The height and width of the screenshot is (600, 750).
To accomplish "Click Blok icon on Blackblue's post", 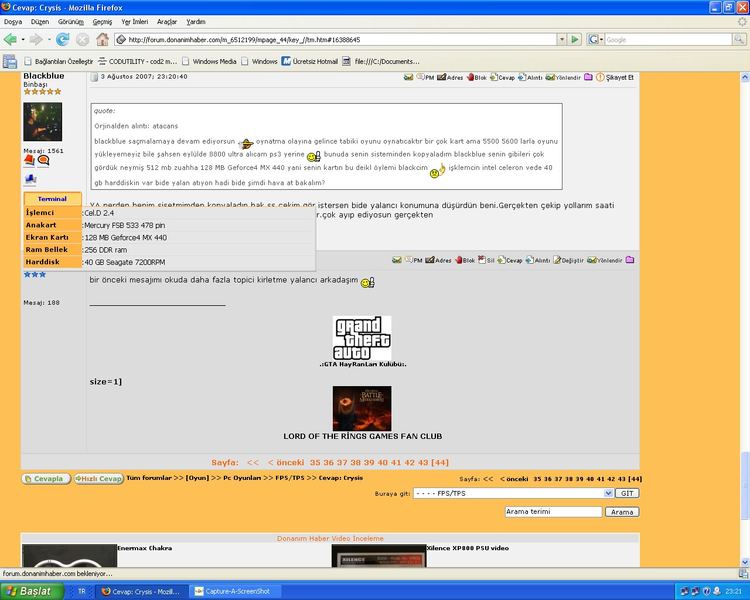I will [476, 77].
